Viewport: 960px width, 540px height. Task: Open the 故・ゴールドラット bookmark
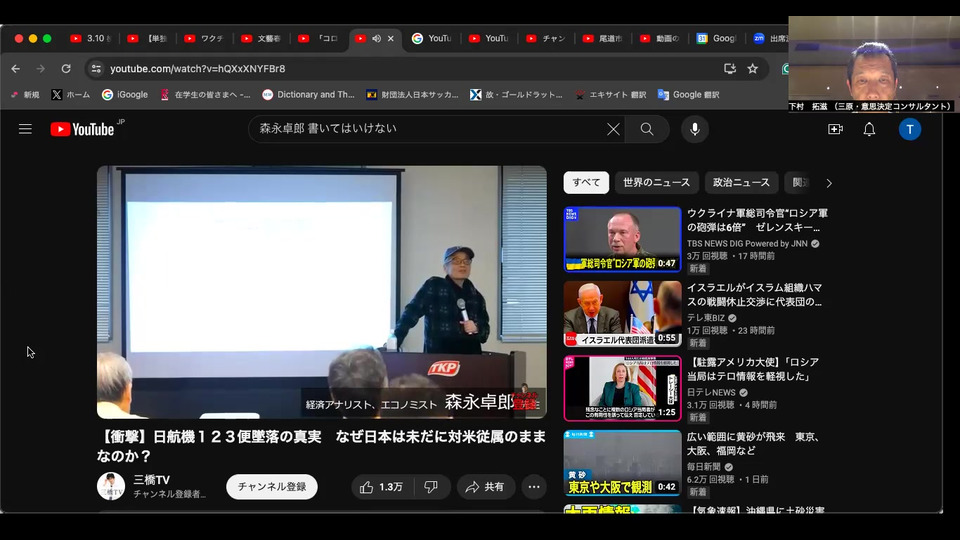[x=516, y=95]
